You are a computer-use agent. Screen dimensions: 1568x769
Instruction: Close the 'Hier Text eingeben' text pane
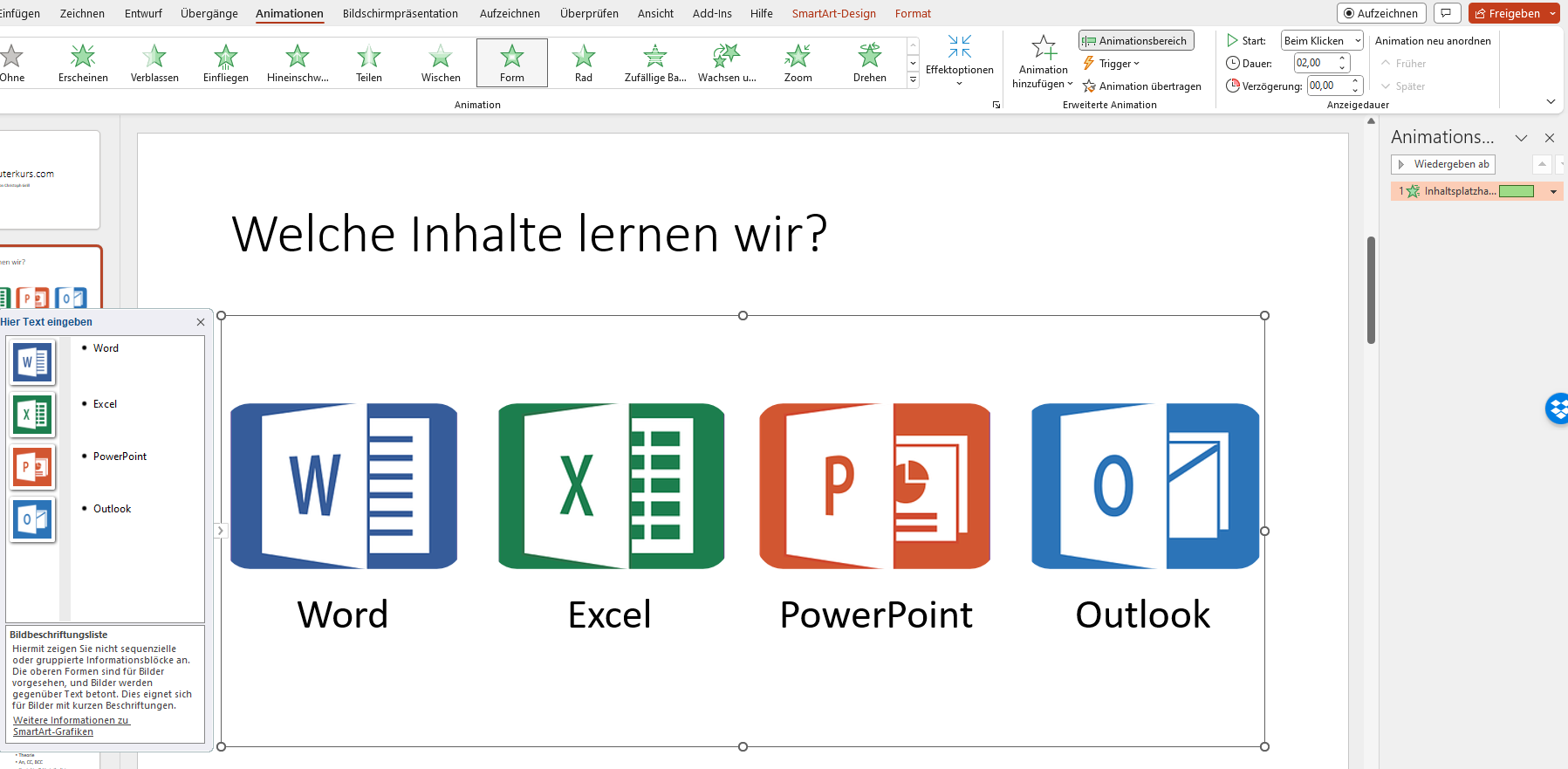[201, 322]
